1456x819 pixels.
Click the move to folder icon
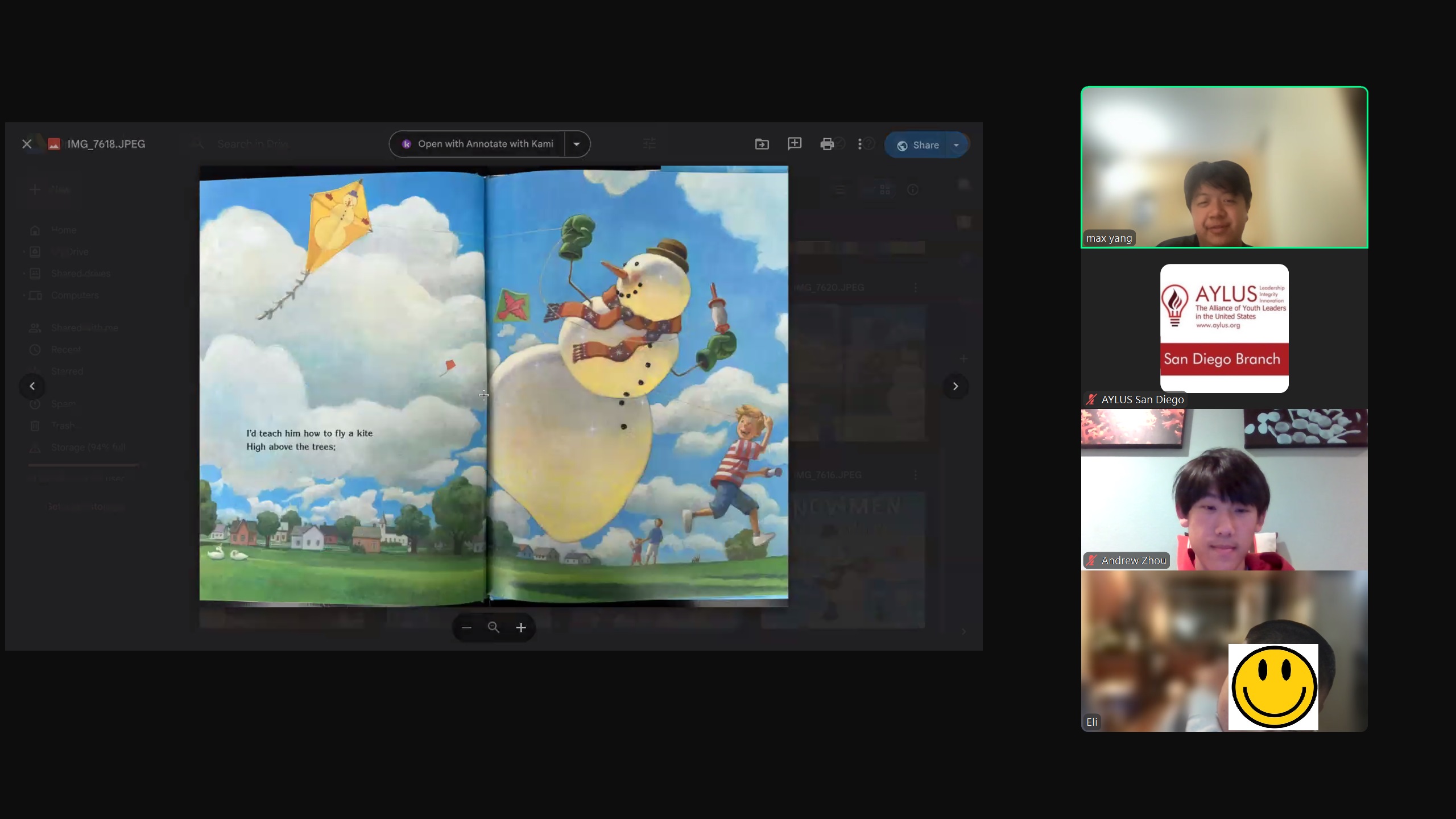click(x=762, y=144)
